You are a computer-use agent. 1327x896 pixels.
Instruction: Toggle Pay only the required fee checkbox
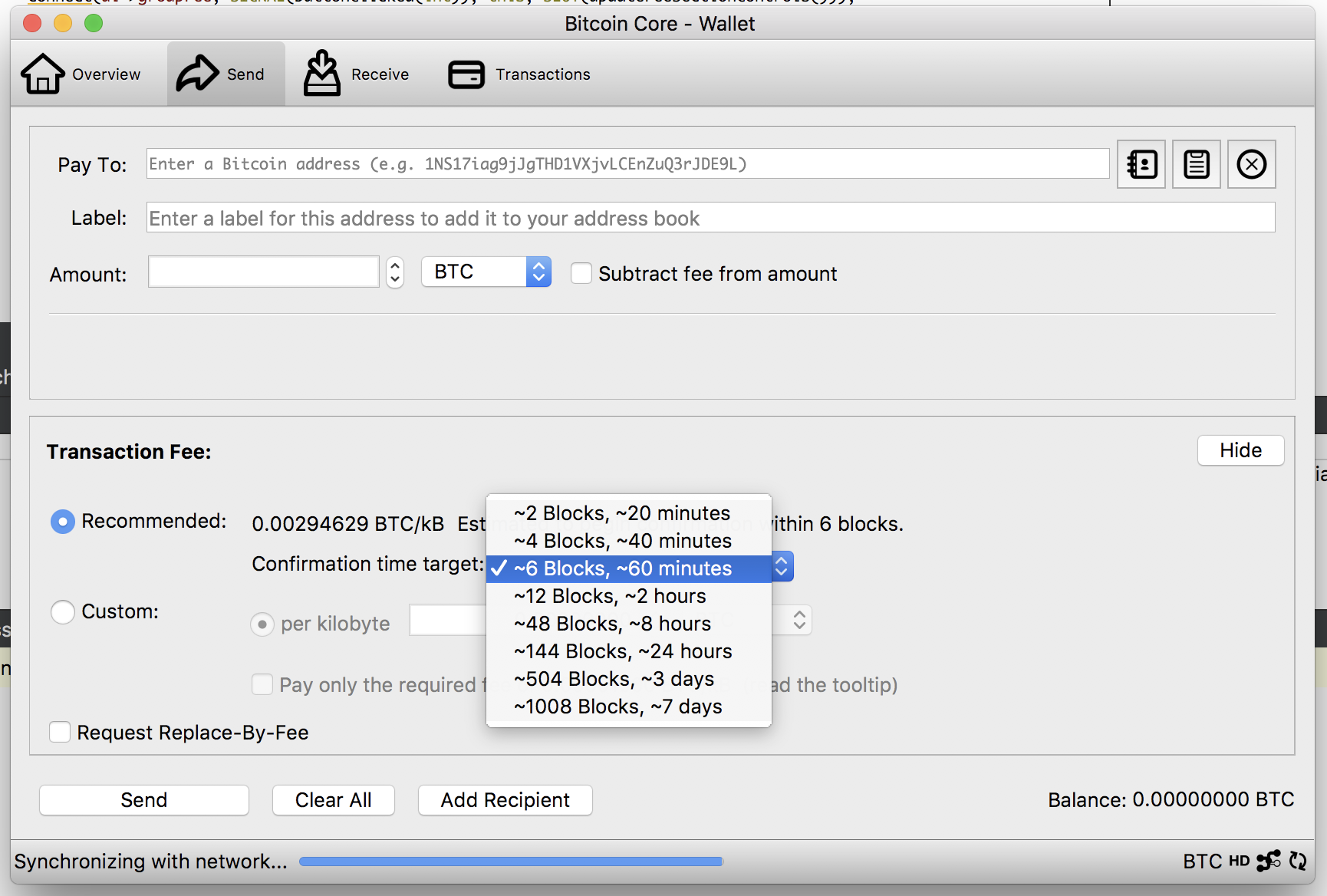click(262, 684)
